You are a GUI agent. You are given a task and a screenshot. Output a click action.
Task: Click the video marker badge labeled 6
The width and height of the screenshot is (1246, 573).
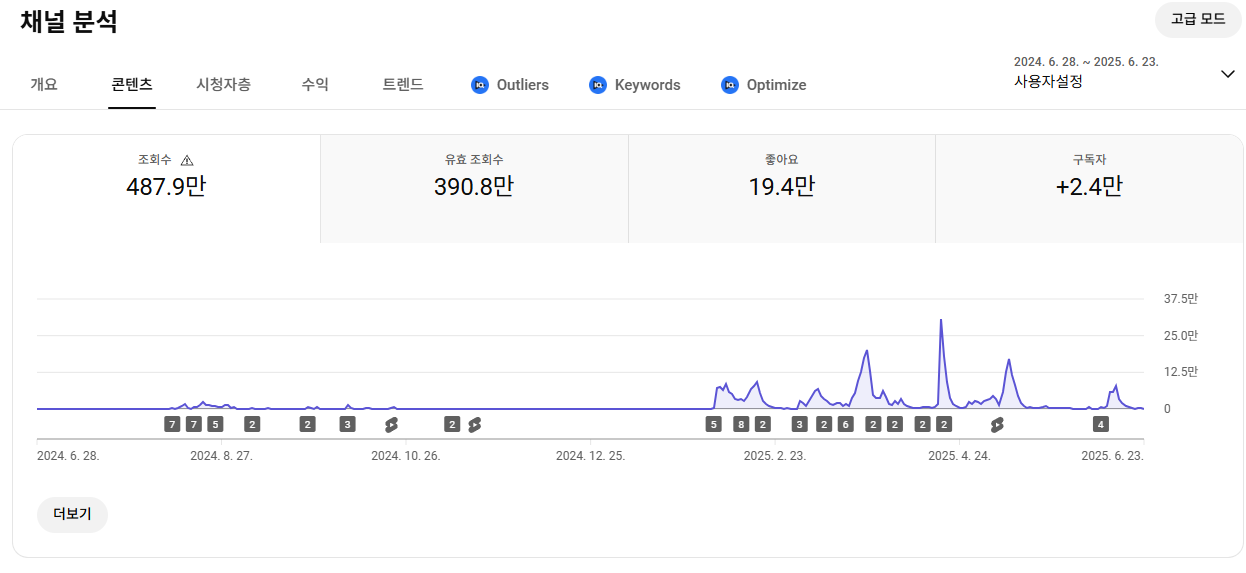tap(845, 424)
